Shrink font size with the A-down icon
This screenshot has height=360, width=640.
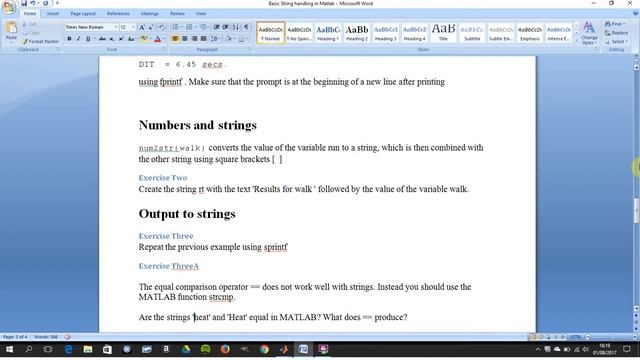(x=151, y=27)
